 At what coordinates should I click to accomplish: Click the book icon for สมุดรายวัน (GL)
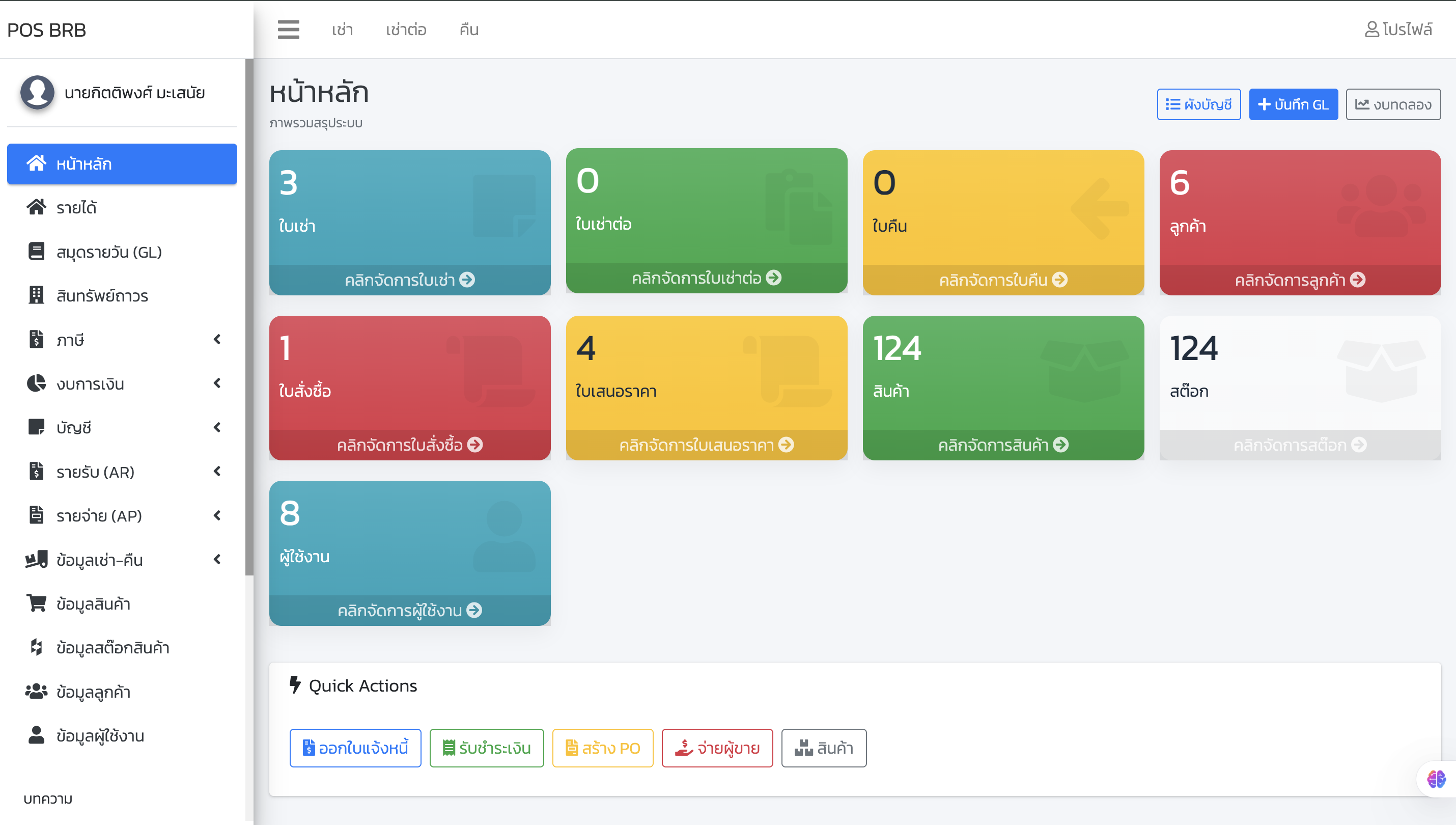tap(36, 251)
